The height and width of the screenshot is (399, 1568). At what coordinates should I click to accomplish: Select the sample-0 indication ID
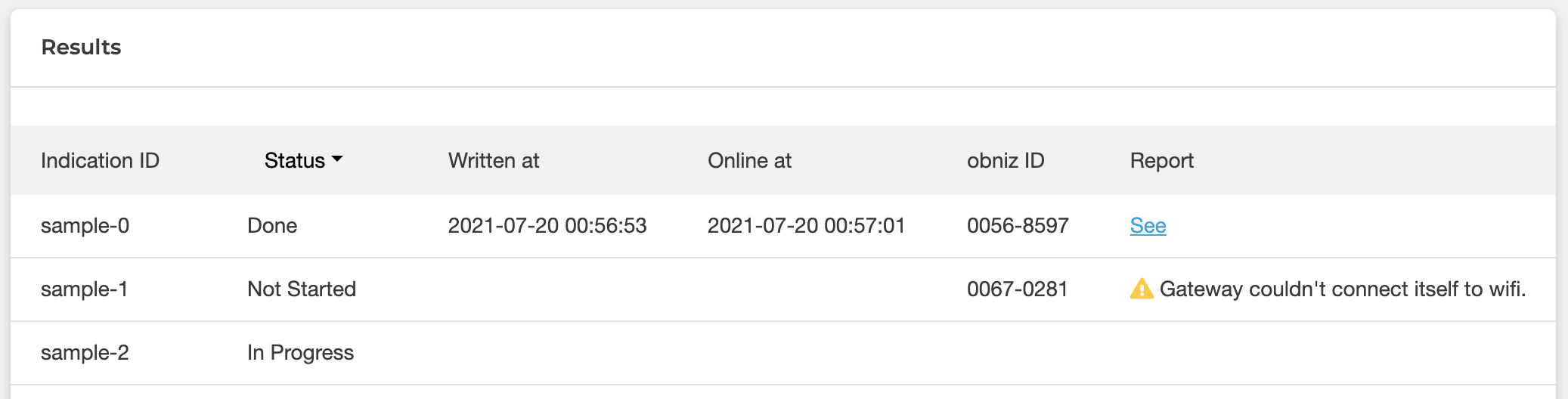tap(85, 226)
